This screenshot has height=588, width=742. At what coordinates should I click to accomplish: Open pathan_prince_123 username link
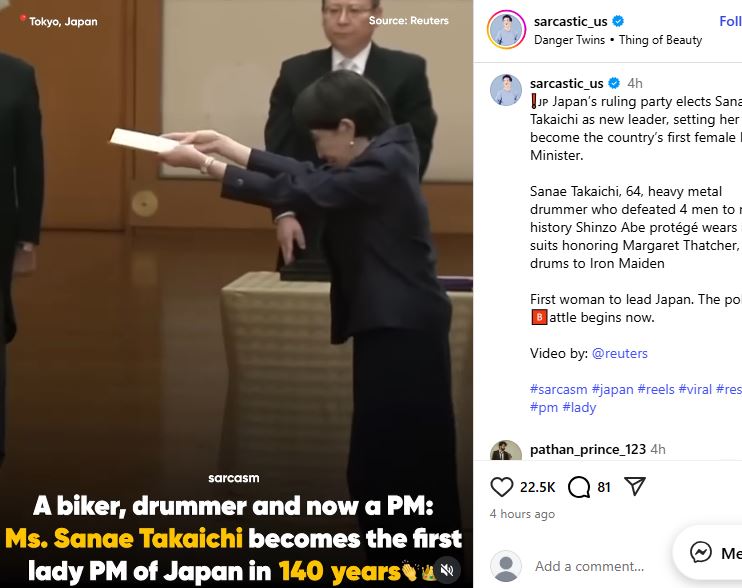(x=588, y=449)
